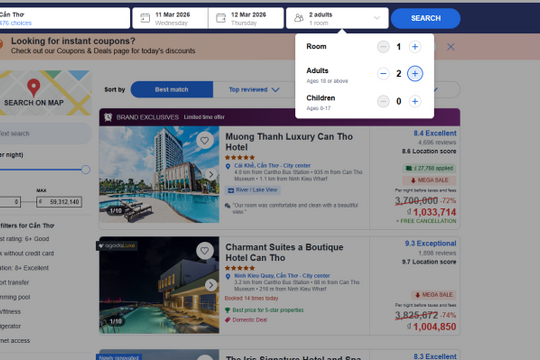Image resolution: width=540 pixels, height=360 pixels.
Task: Close the instant coupons banner
Action: 450,47
